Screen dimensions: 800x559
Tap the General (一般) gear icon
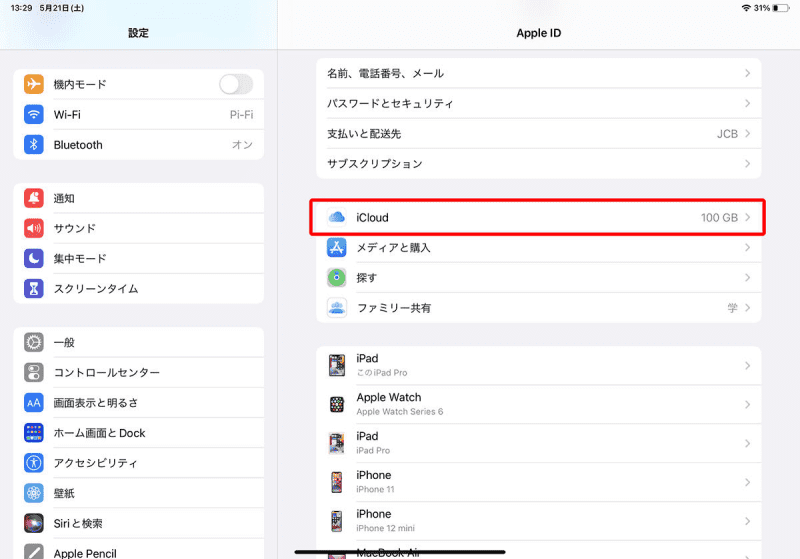coord(34,342)
